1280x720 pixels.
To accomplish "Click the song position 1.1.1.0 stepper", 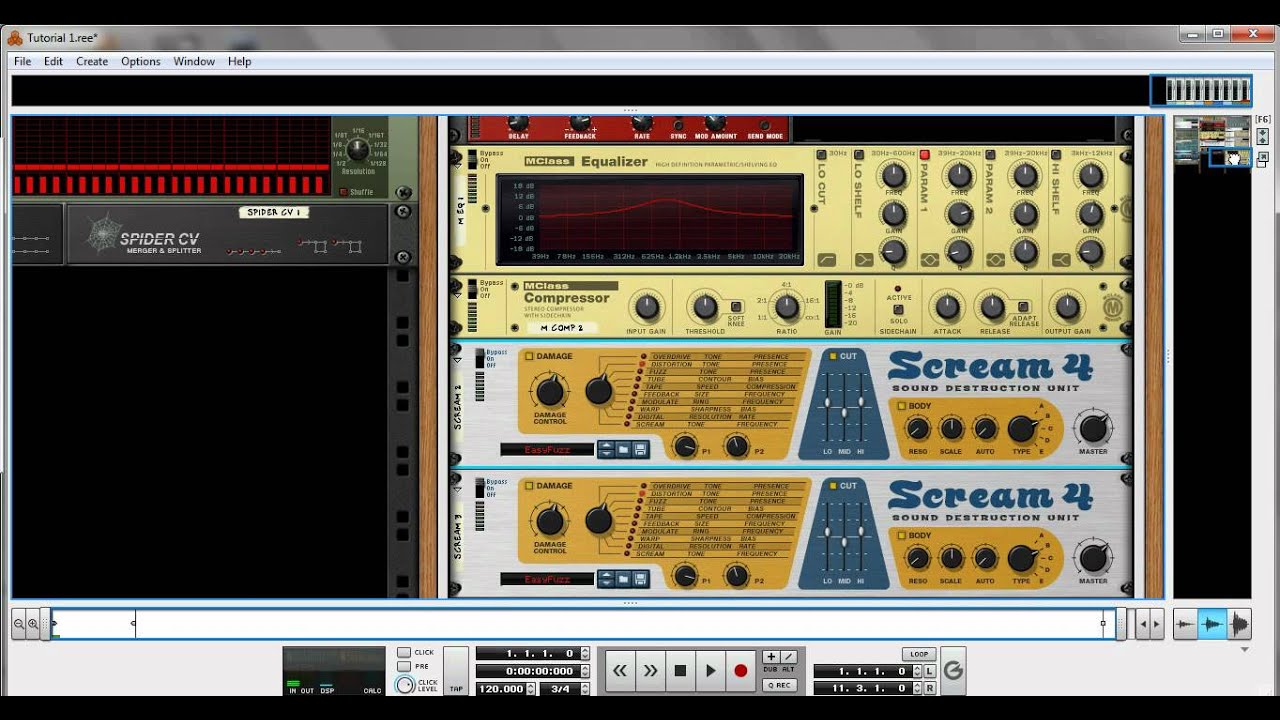I will click(584, 654).
